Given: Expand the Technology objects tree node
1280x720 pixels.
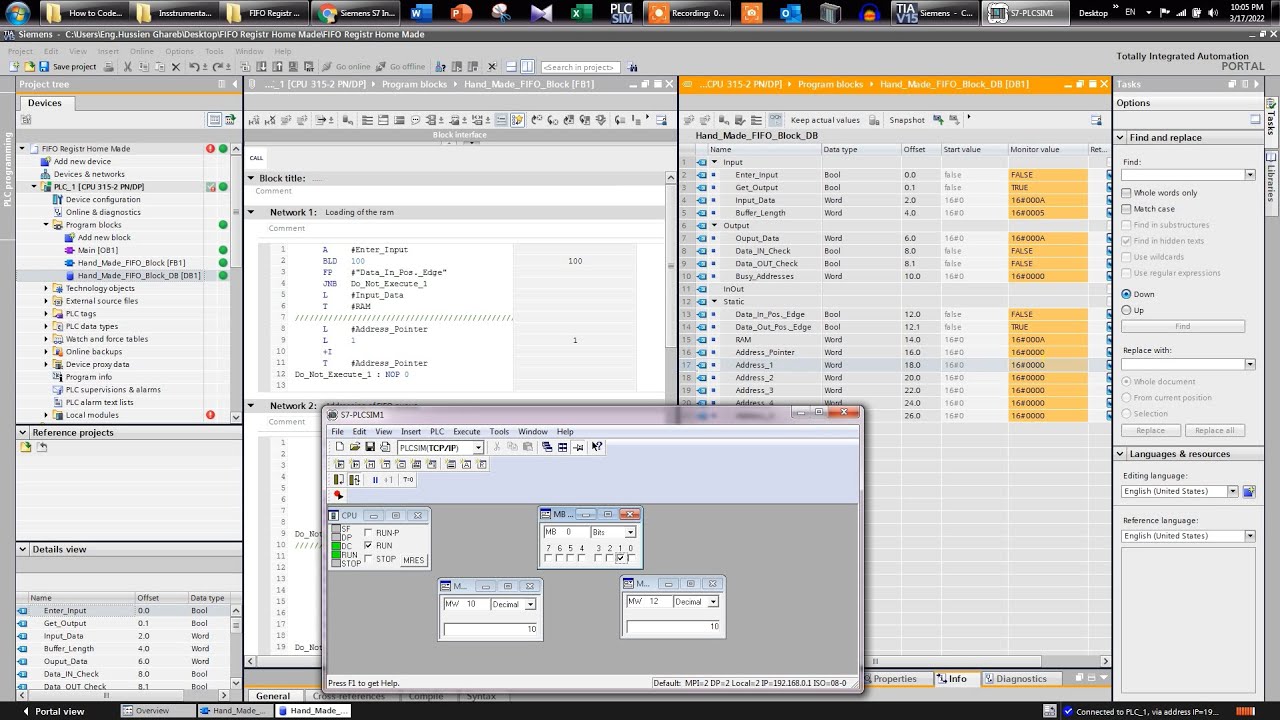Looking at the screenshot, I should coord(46,288).
